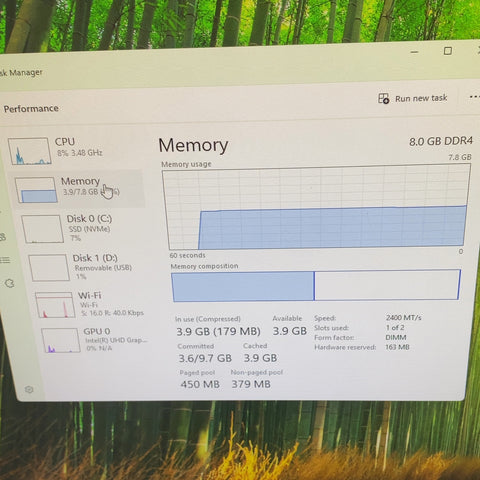Open the Details list sidebar icon

click(x=5, y=260)
